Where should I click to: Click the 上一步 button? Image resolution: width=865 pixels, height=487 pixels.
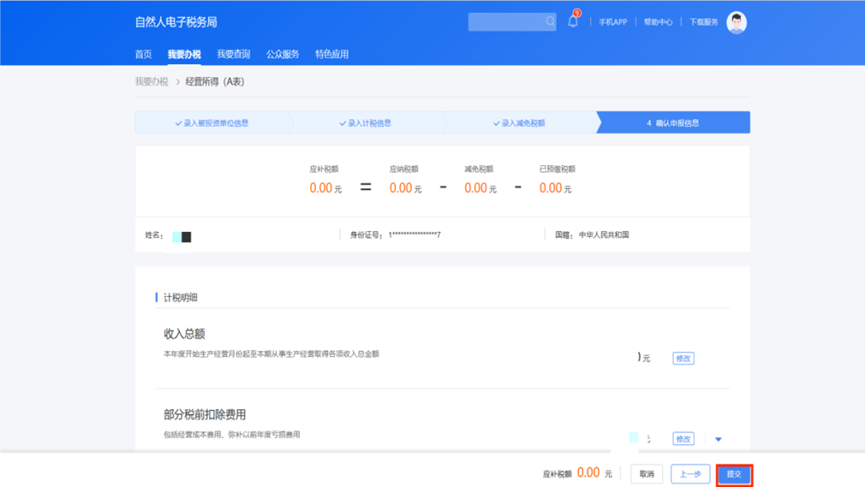689,474
